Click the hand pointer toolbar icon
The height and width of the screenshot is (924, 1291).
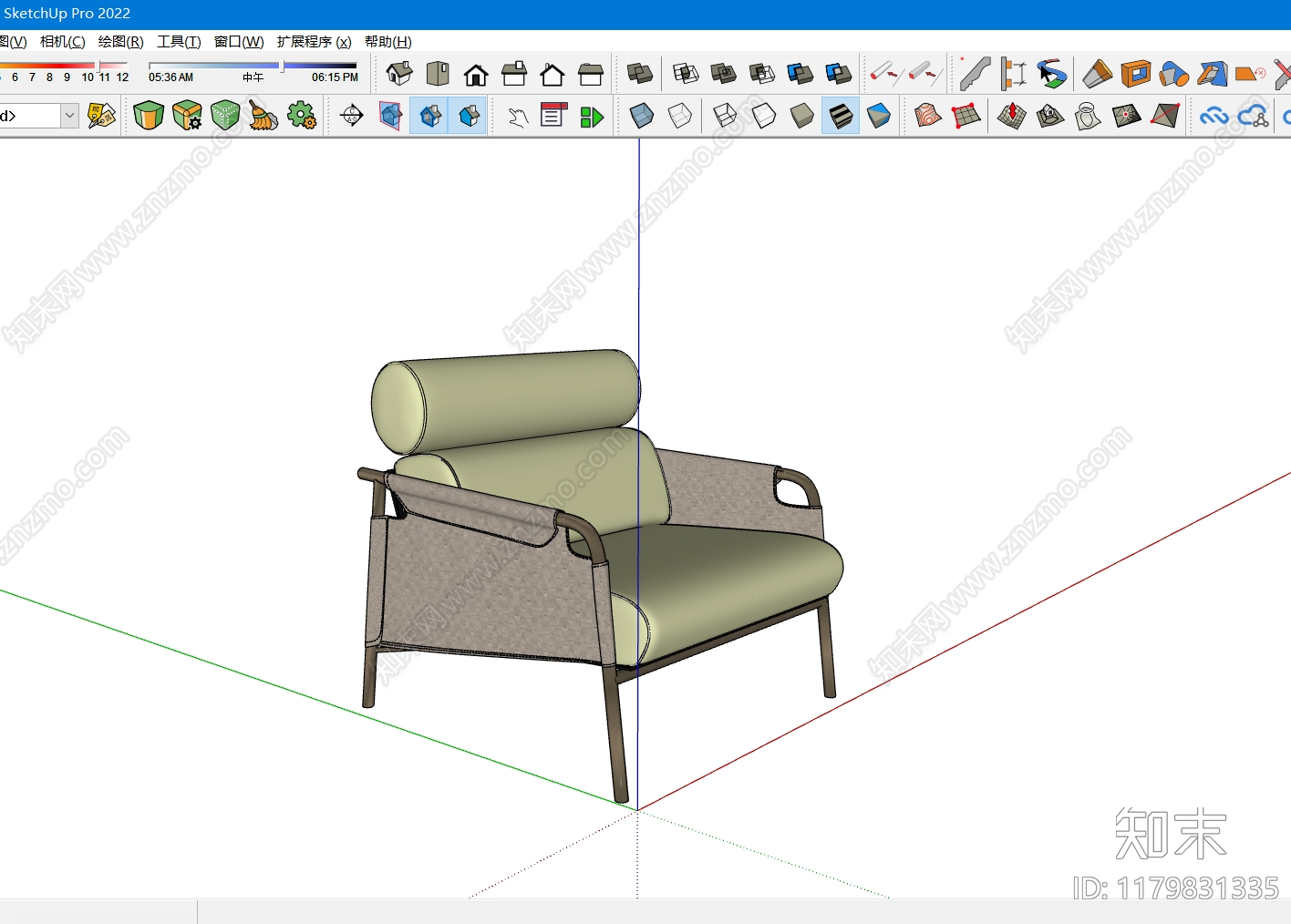click(518, 116)
